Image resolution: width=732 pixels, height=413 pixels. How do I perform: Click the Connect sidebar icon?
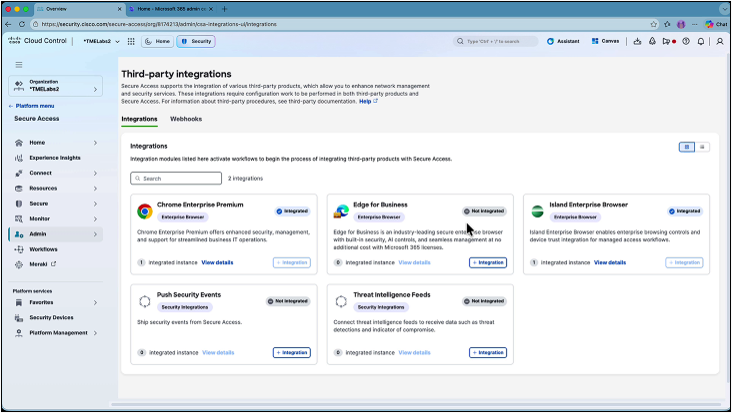coord(19,173)
